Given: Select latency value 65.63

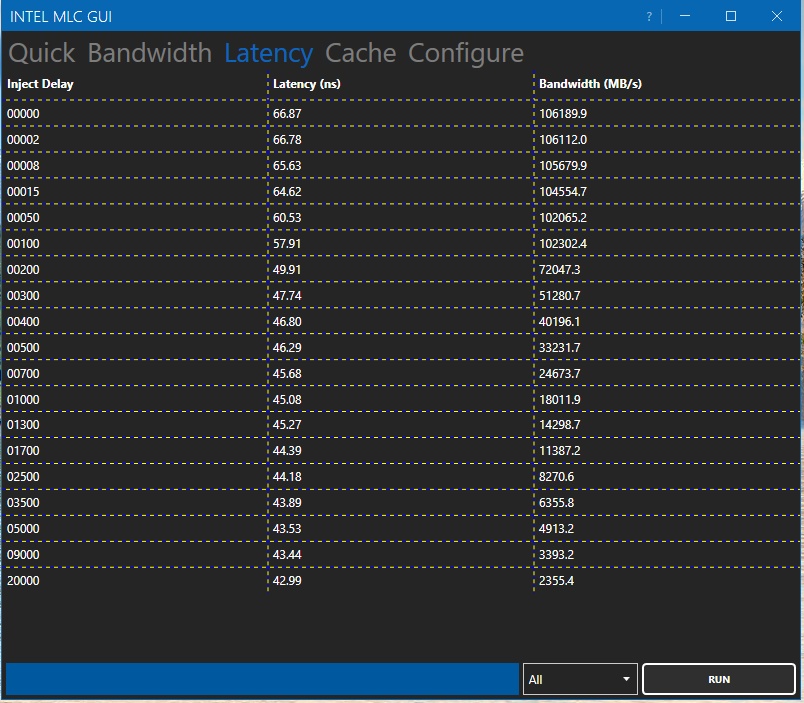Looking at the screenshot, I should [x=287, y=166].
